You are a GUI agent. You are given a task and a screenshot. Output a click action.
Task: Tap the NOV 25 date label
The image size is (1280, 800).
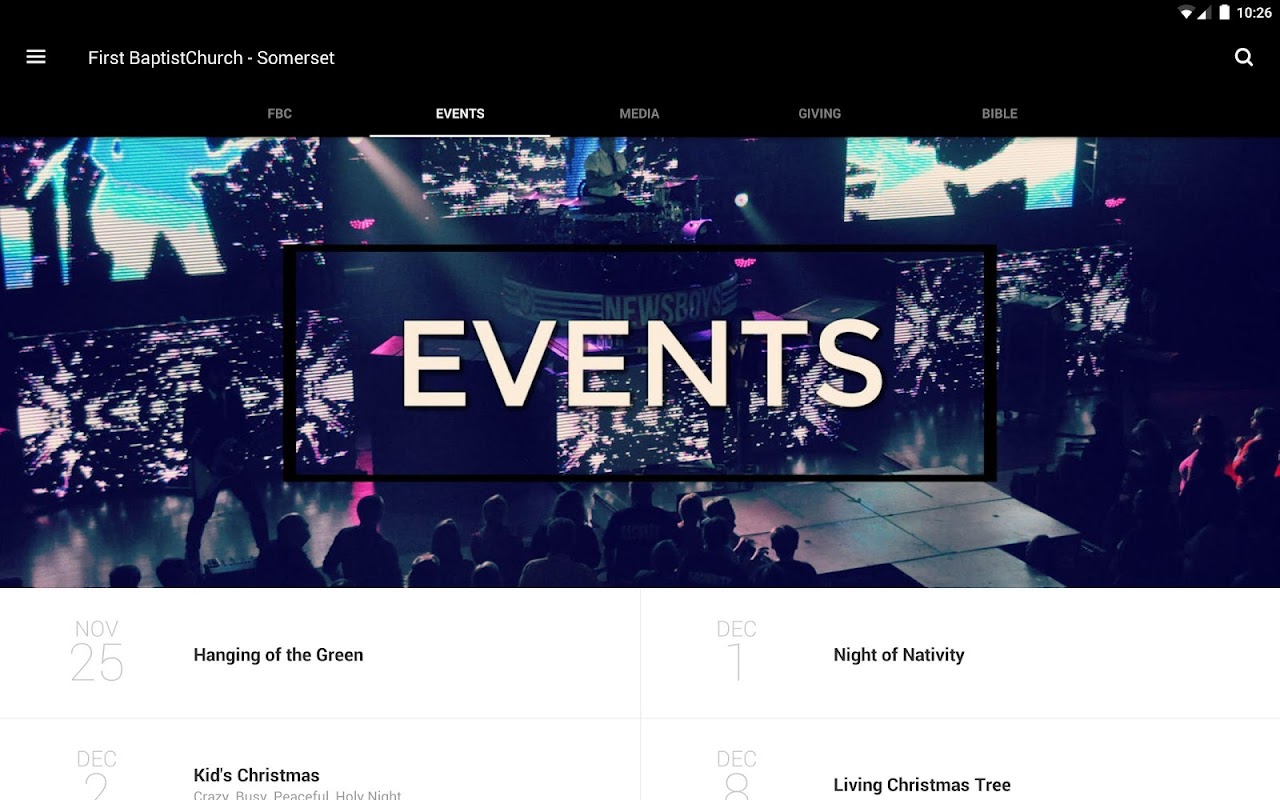(97, 652)
